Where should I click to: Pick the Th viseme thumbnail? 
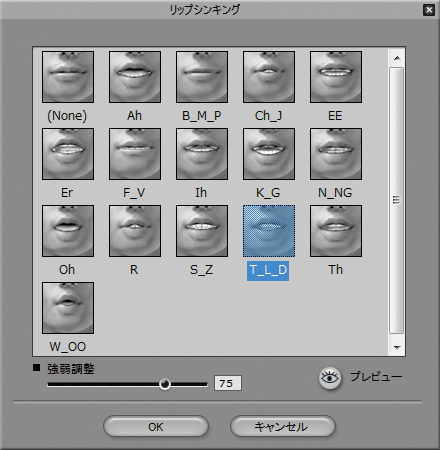point(336,231)
